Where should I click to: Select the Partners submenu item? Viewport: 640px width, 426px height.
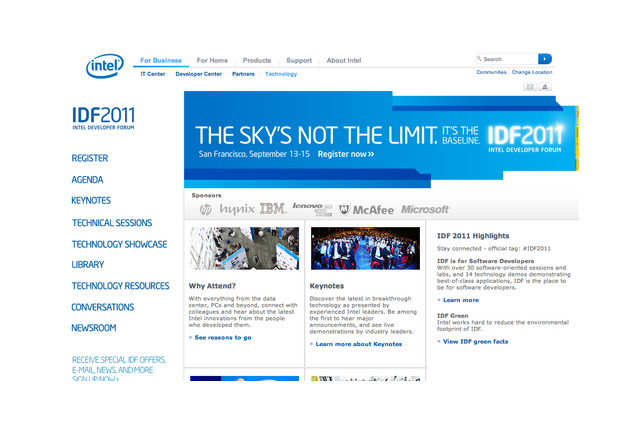(243, 74)
